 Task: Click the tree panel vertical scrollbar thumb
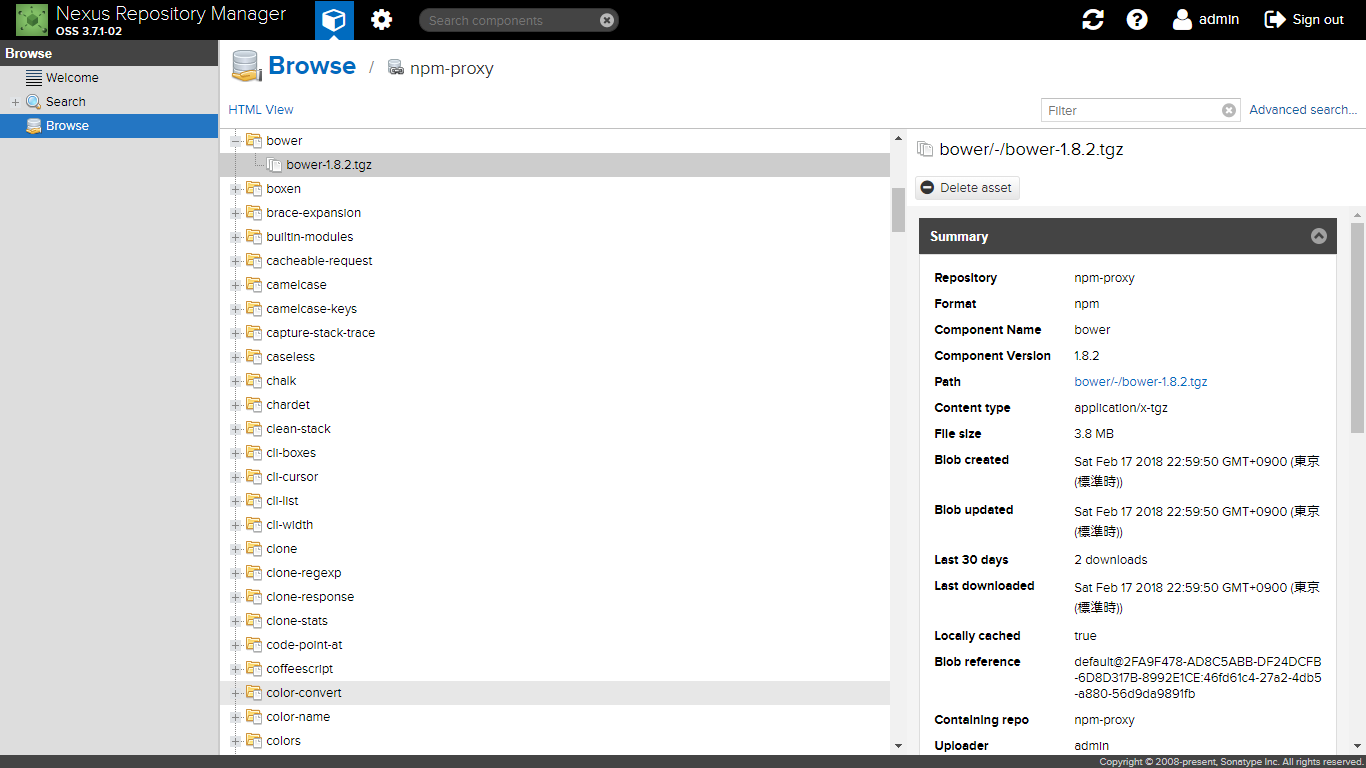898,210
